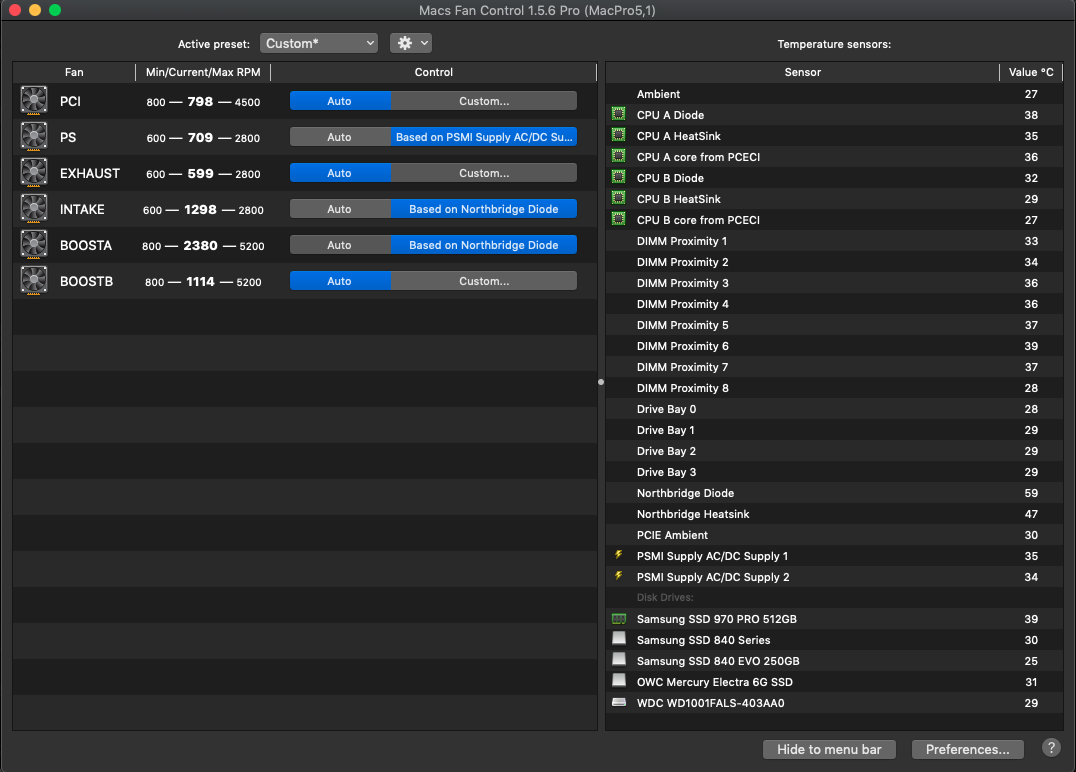Select the Northbridge Heatsink sensor row
The width and height of the screenshot is (1076, 772).
(x=834, y=514)
